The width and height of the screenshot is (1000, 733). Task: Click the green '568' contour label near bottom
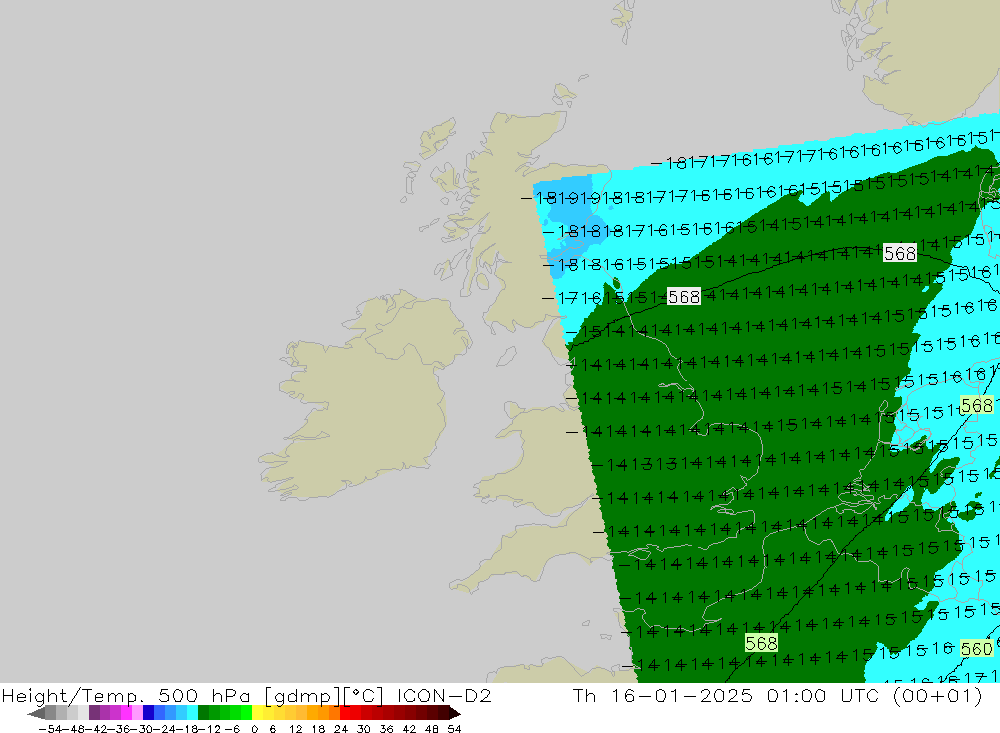tap(761, 643)
